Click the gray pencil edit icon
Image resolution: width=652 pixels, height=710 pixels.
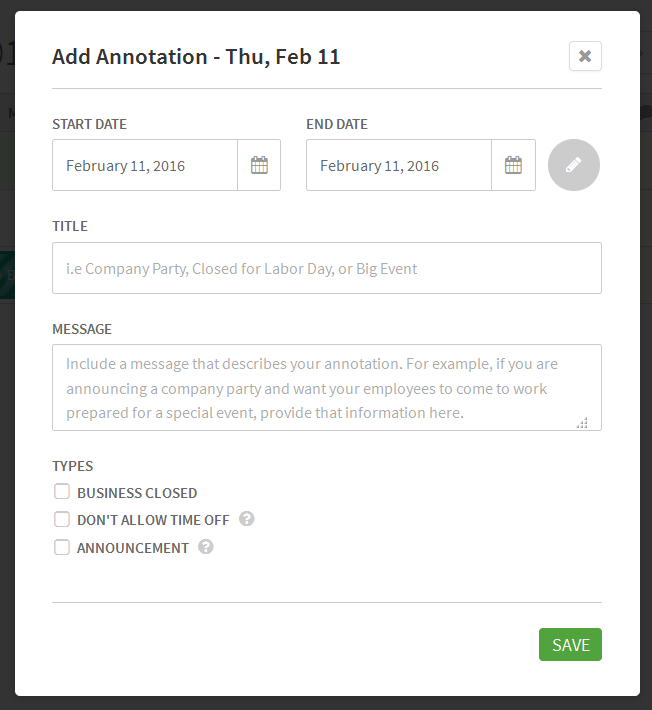pos(574,165)
